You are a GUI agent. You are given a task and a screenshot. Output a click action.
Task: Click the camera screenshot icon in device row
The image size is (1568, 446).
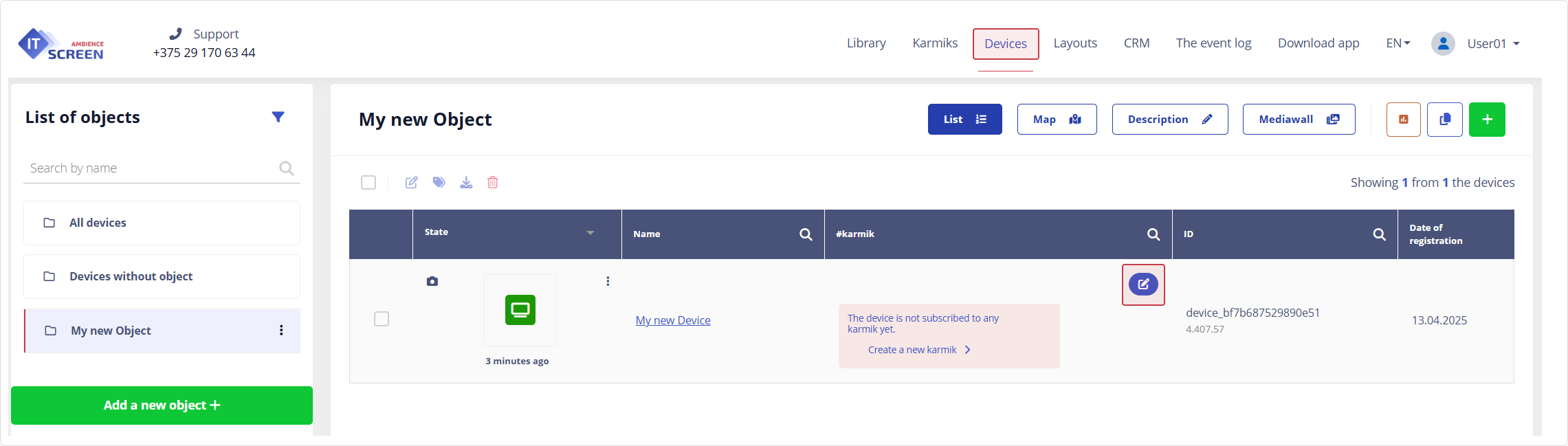[x=432, y=281]
